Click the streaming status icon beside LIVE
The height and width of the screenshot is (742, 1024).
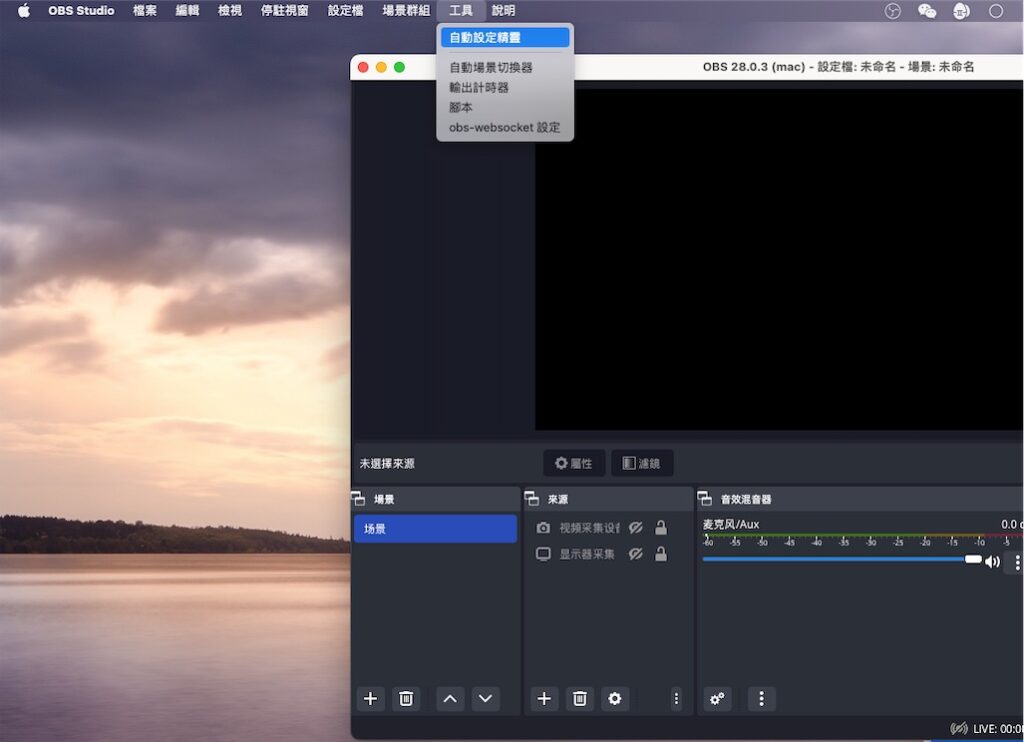pyautogui.click(x=959, y=728)
